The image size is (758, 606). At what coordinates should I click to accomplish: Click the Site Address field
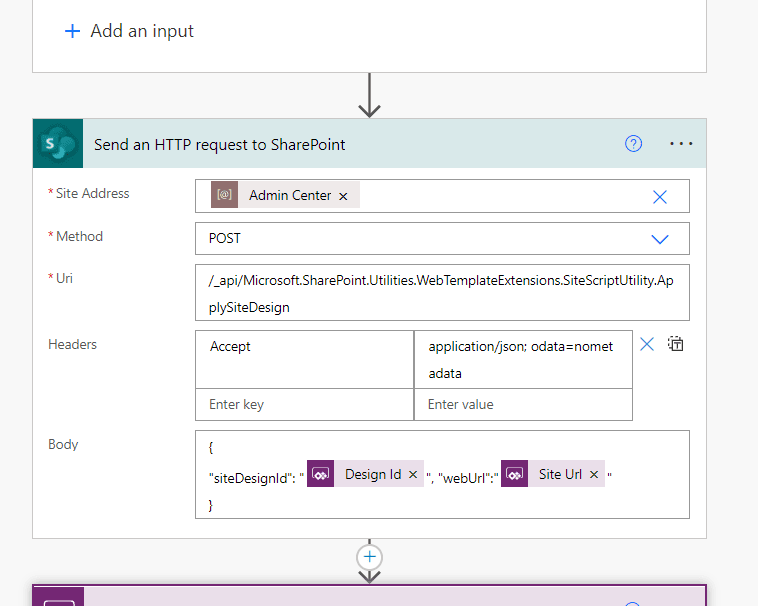[x=442, y=196]
